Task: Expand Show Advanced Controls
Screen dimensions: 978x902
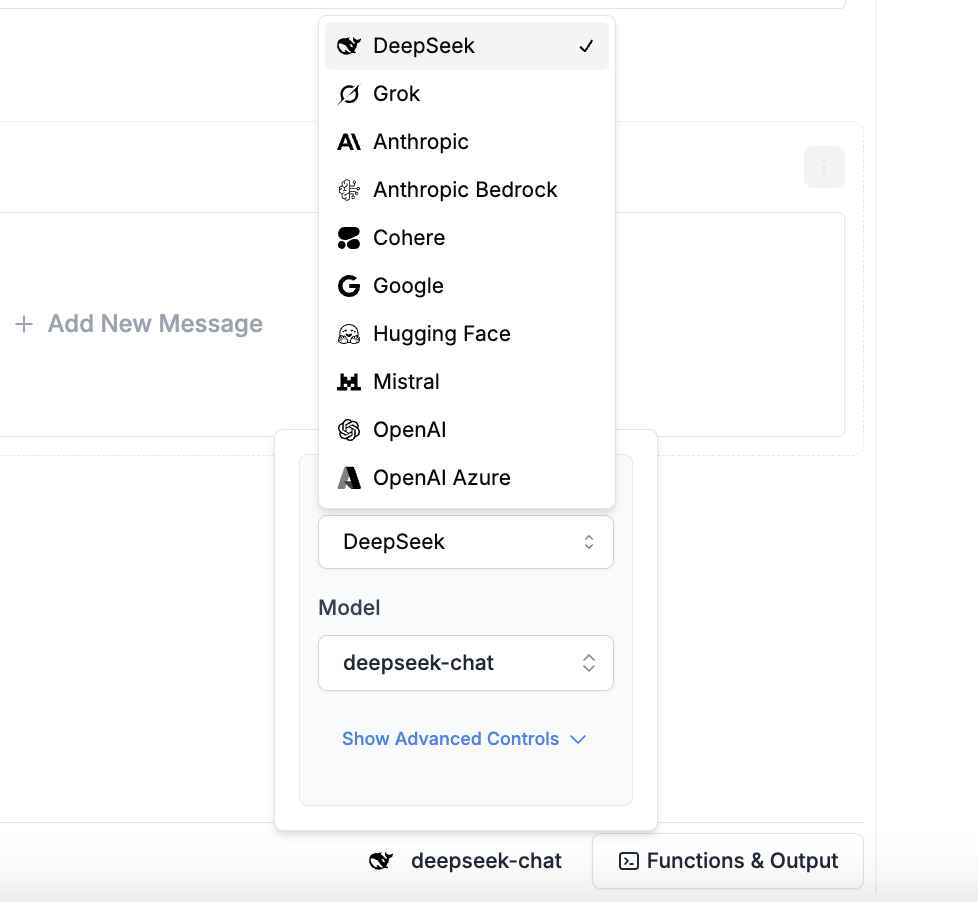Action: pos(463,738)
